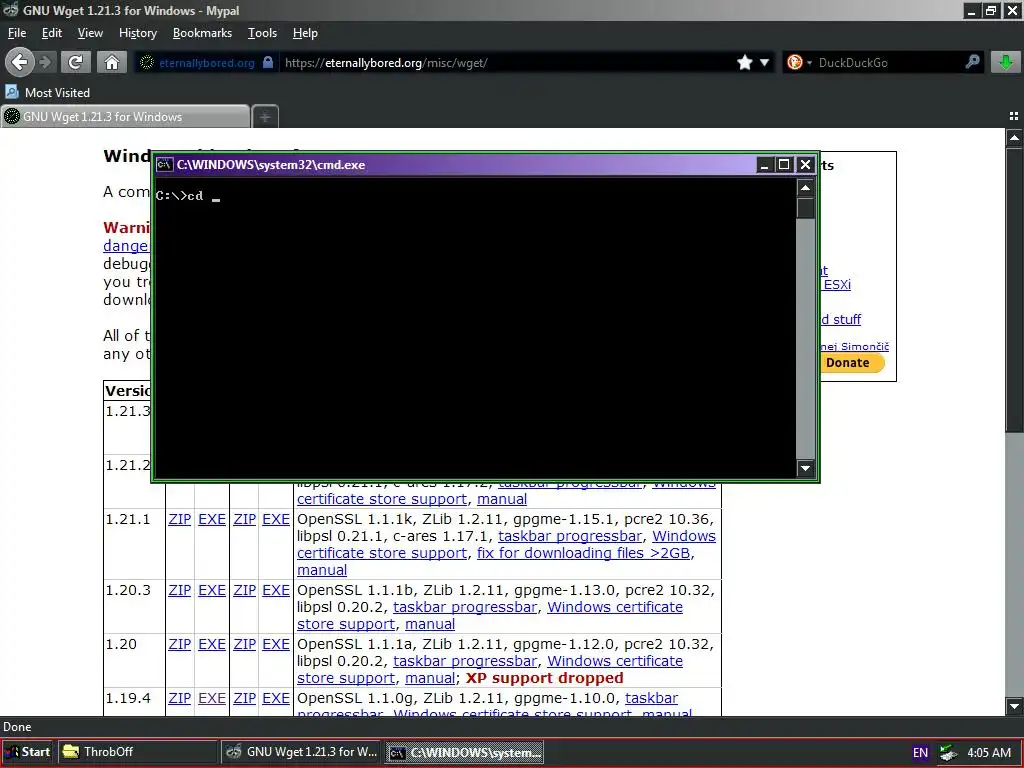Image resolution: width=1024 pixels, height=768 pixels.
Task: Minimize the Mypal browser window
Action: tap(972, 10)
